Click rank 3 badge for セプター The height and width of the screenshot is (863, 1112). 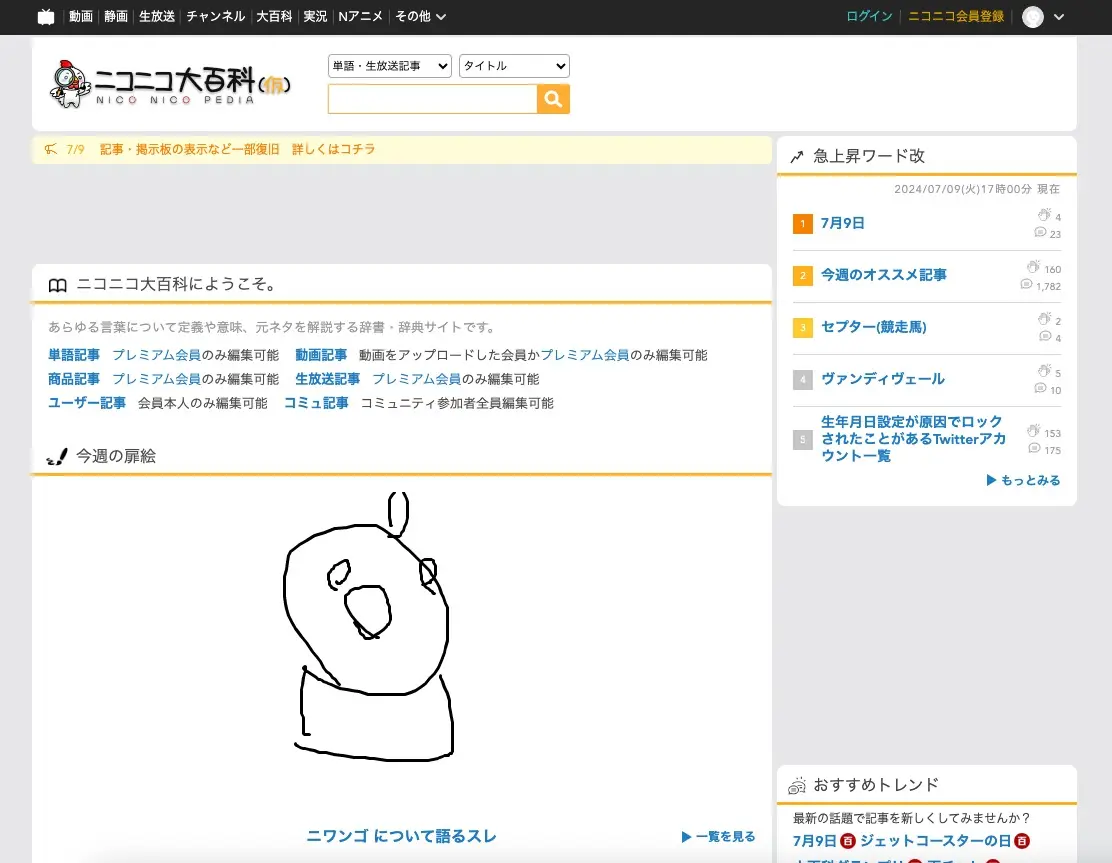[x=802, y=328]
